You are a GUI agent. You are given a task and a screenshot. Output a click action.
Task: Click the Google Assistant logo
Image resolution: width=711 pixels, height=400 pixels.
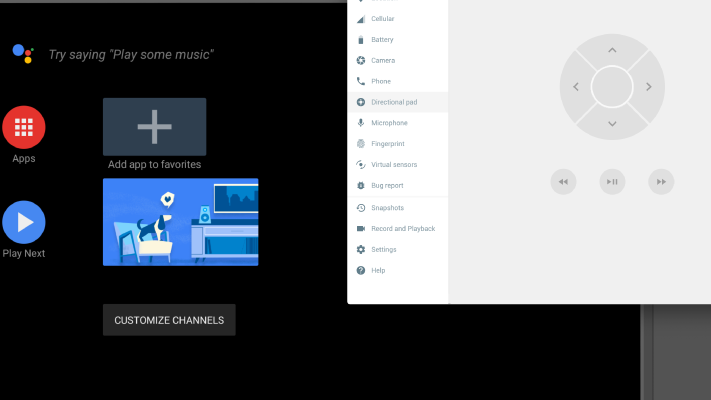pos(23,54)
